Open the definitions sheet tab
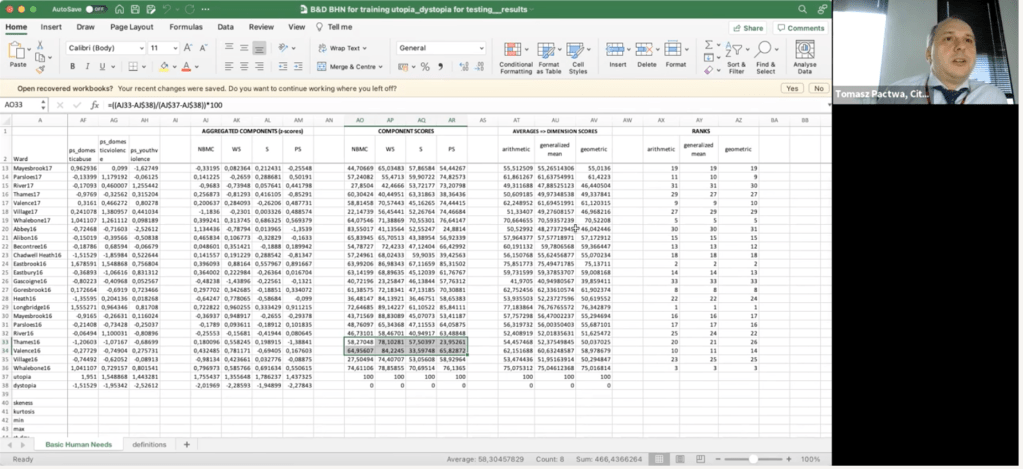This screenshot has width=1023, height=469. 148,442
